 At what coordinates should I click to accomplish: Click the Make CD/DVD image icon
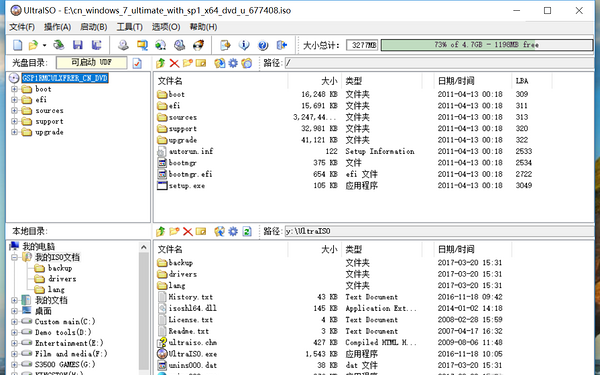[x=123, y=45]
